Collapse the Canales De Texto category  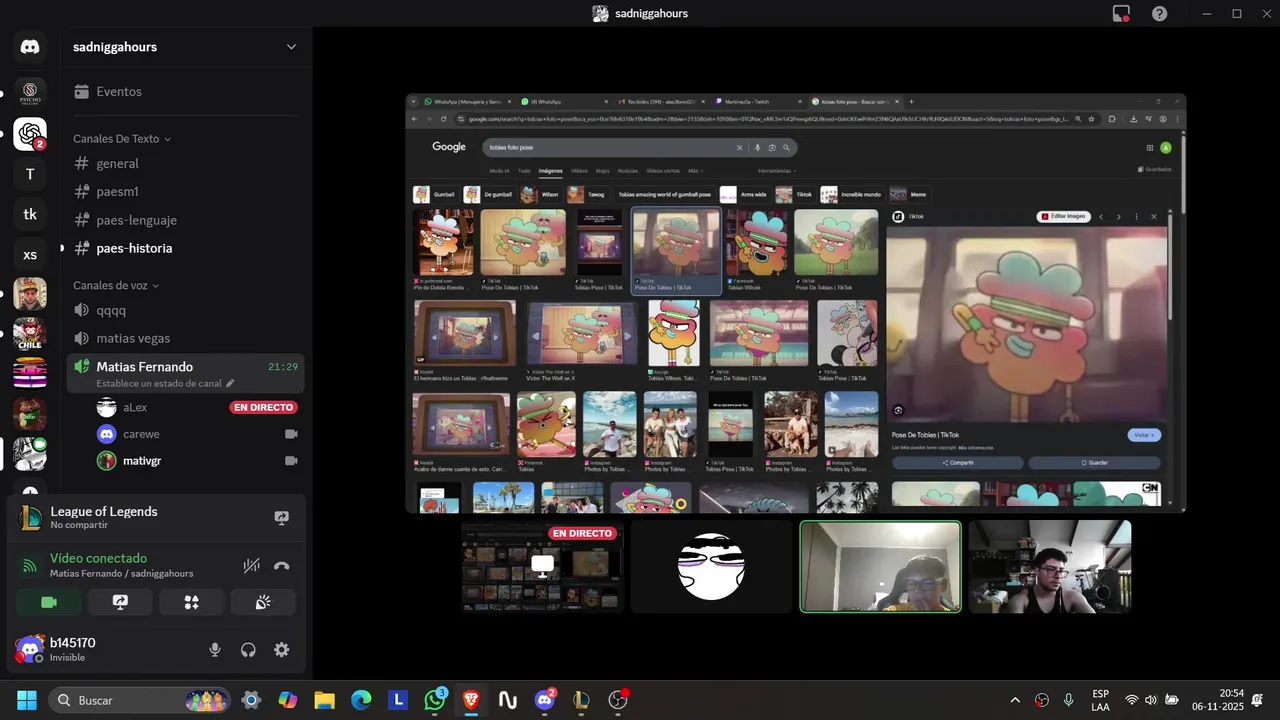[122, 139]
